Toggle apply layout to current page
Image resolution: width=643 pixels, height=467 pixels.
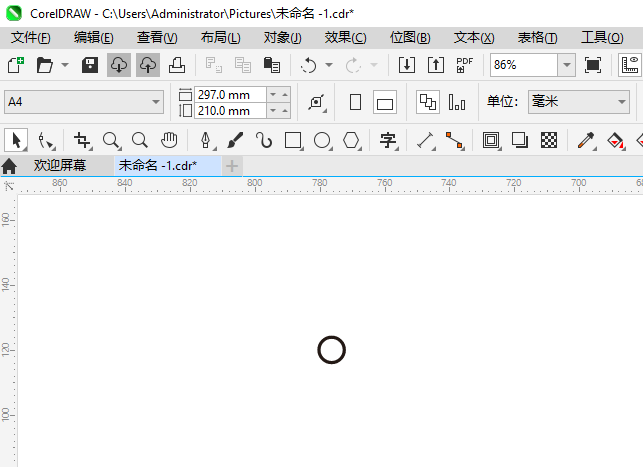tap(457, 102)
